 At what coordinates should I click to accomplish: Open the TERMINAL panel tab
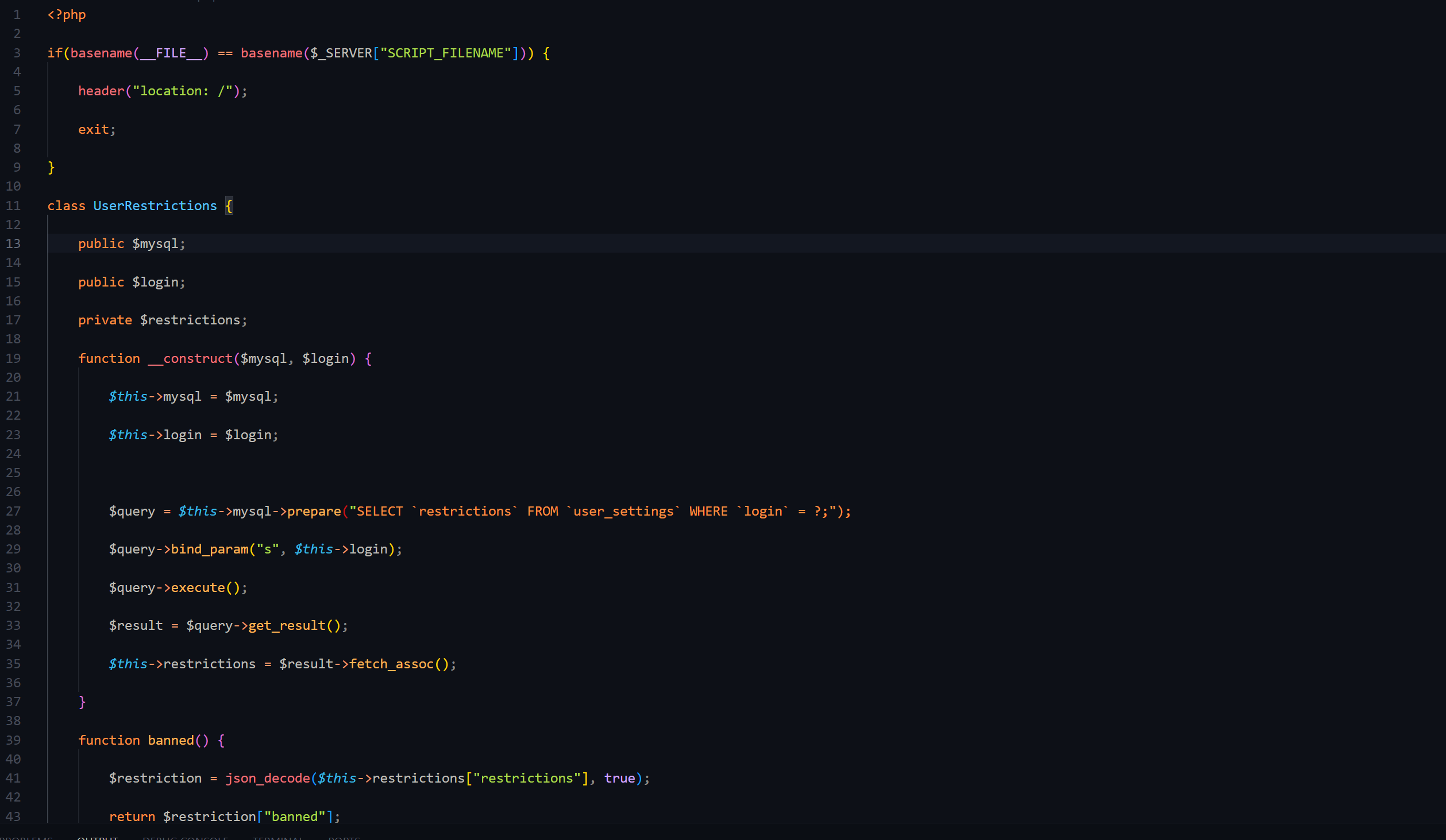point(277,837)
